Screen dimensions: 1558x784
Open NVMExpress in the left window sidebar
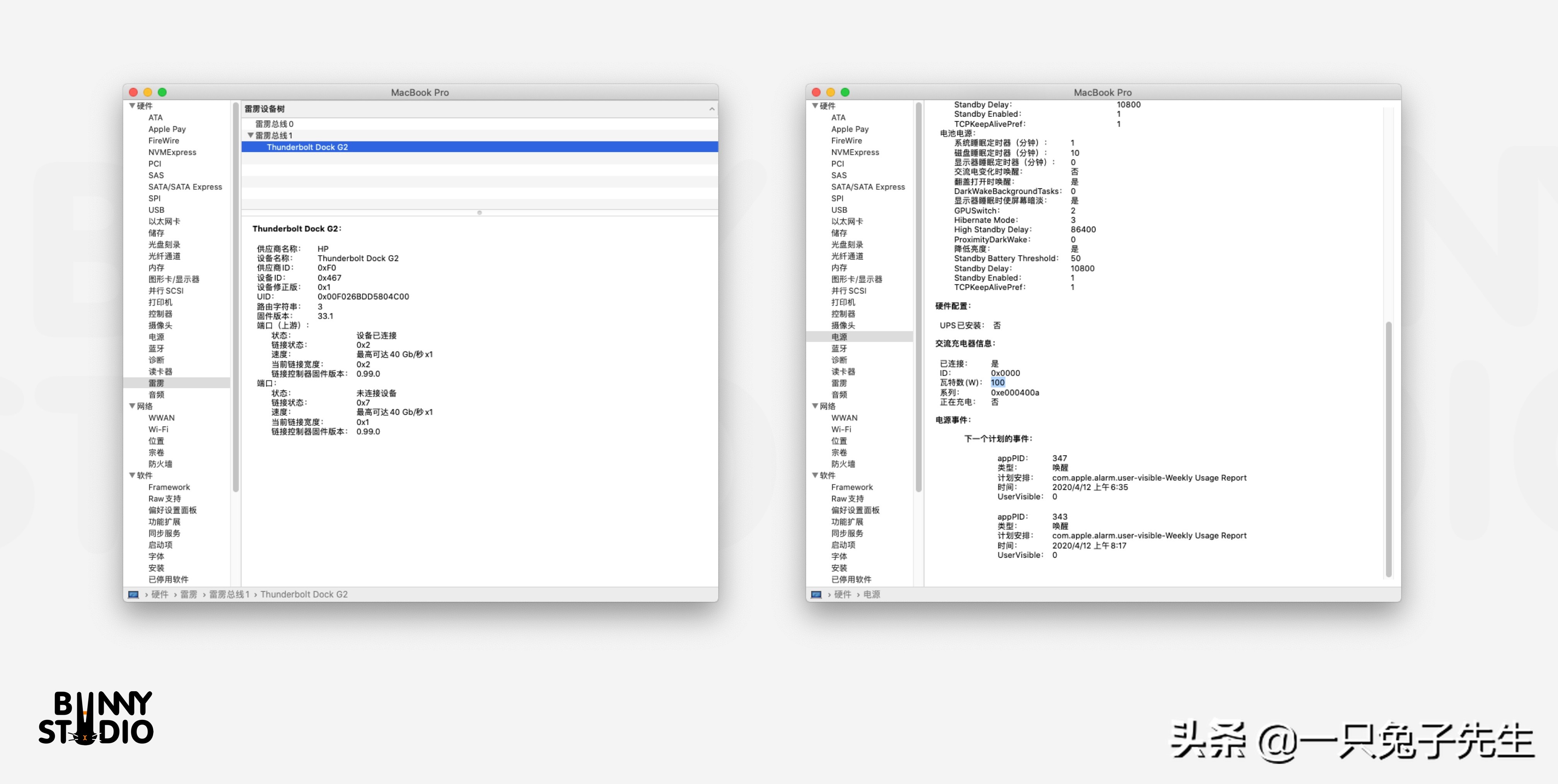[x=172, y=152]
